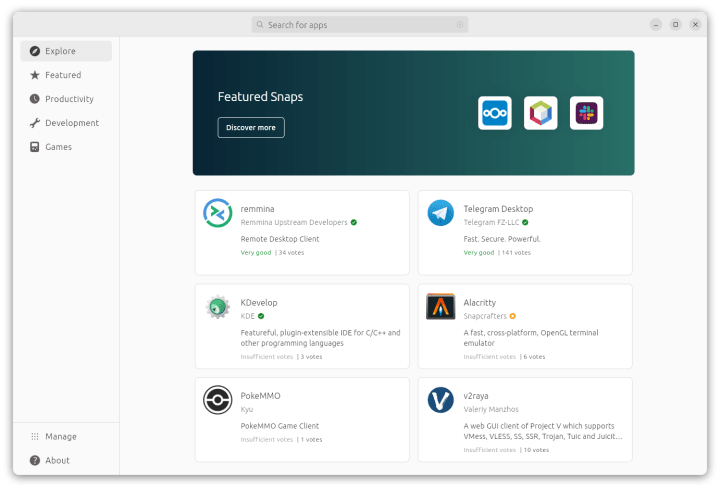720x490 pixels.
Task: Open the Slack snap icon in banner
Action: click(x=586, y=113)
